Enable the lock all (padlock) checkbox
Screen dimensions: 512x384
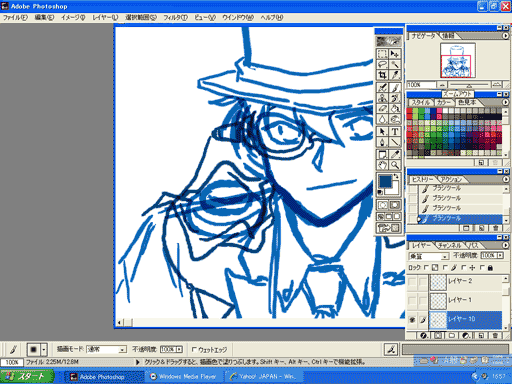[482, 267]
